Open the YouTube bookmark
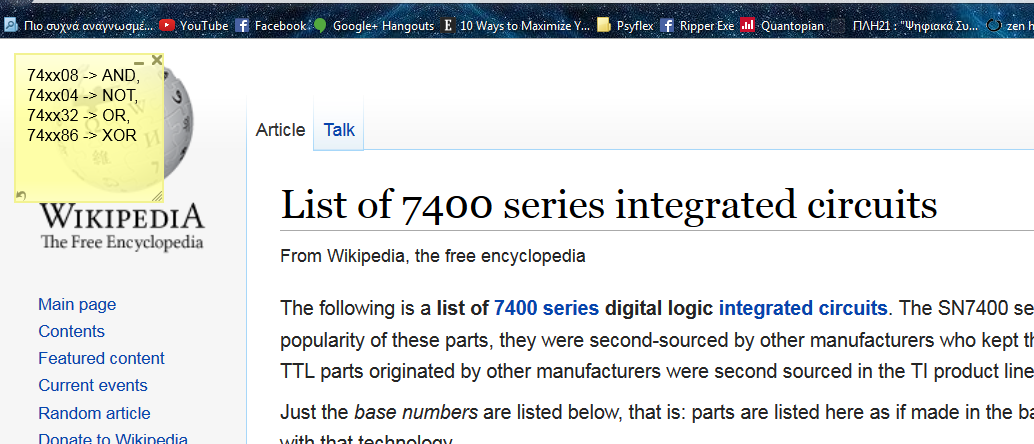This screenshot has width=1034, height=444. (x=194, y=26)
